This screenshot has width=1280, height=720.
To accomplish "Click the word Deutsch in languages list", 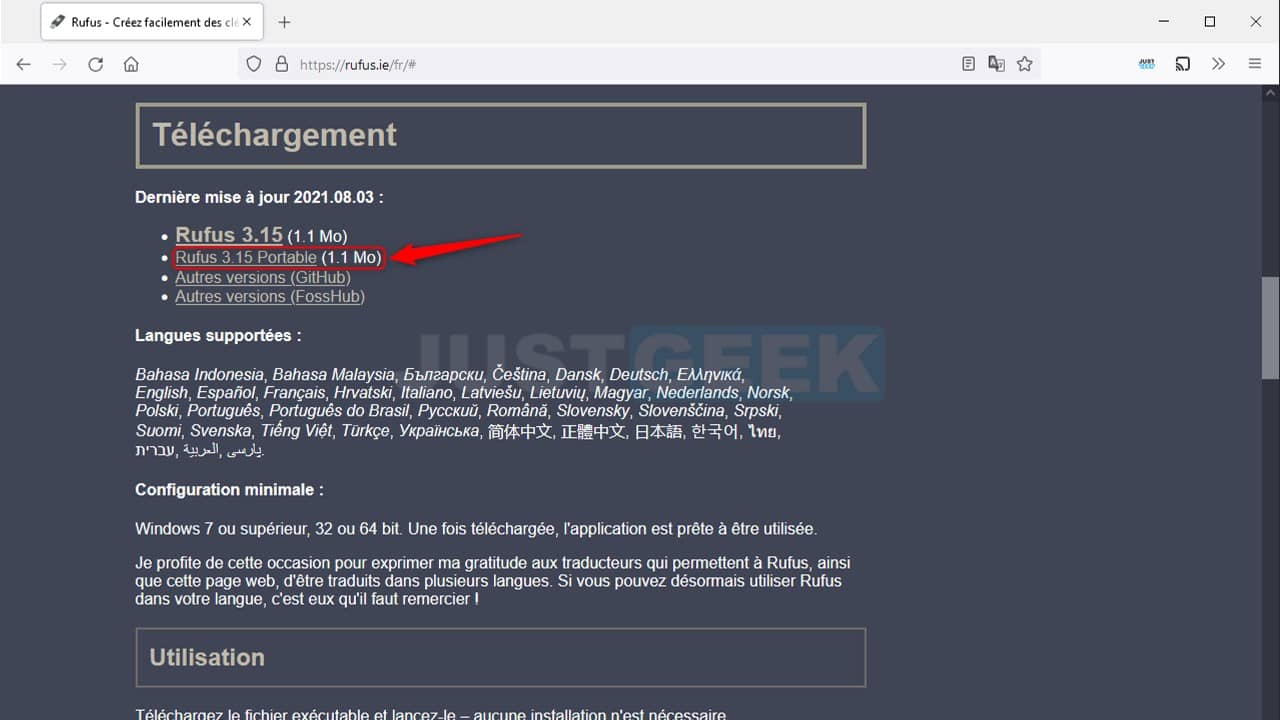I will coord(639,374).
